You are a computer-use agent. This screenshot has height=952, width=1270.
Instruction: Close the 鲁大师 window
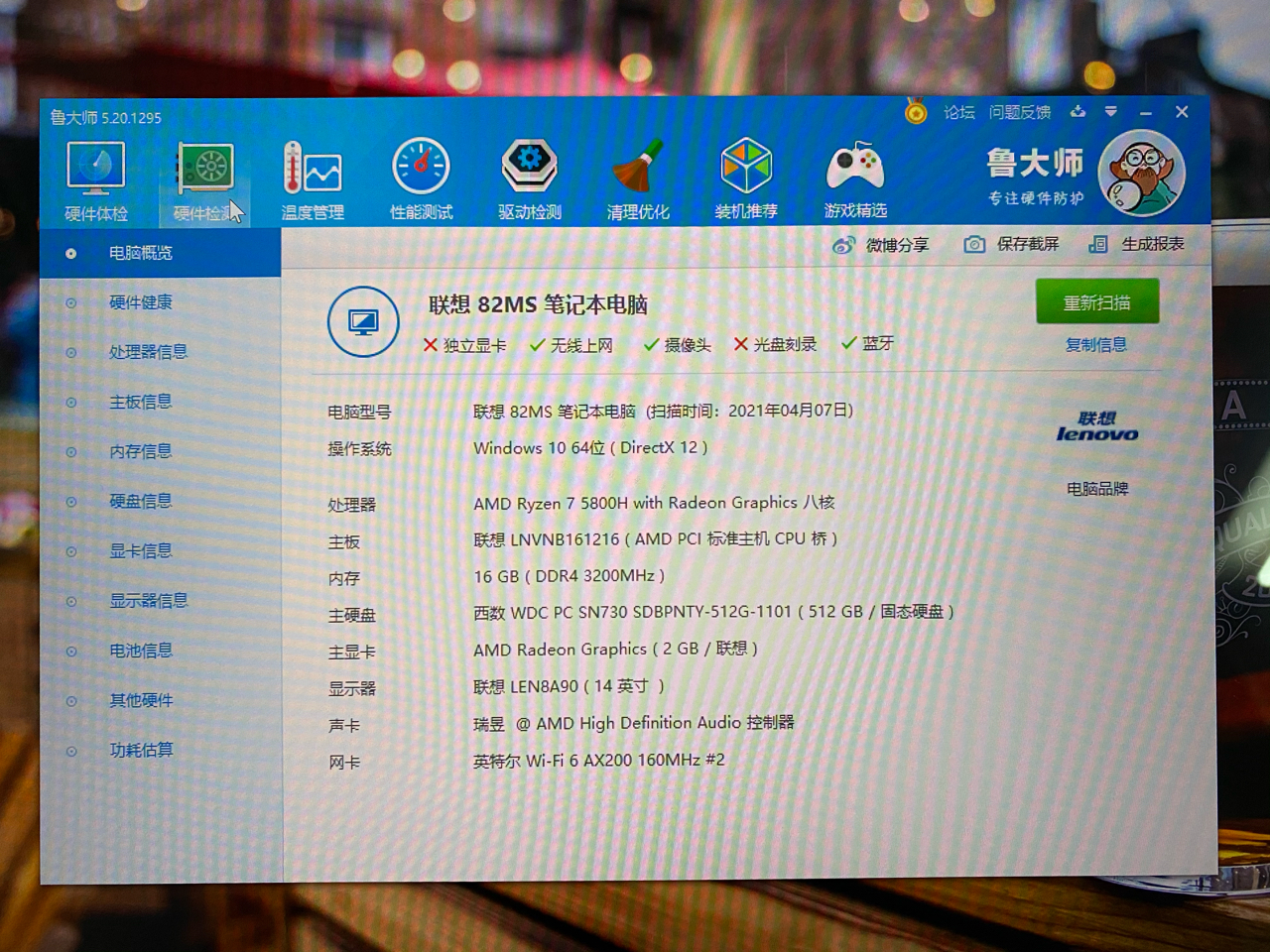click(1182, 112)
